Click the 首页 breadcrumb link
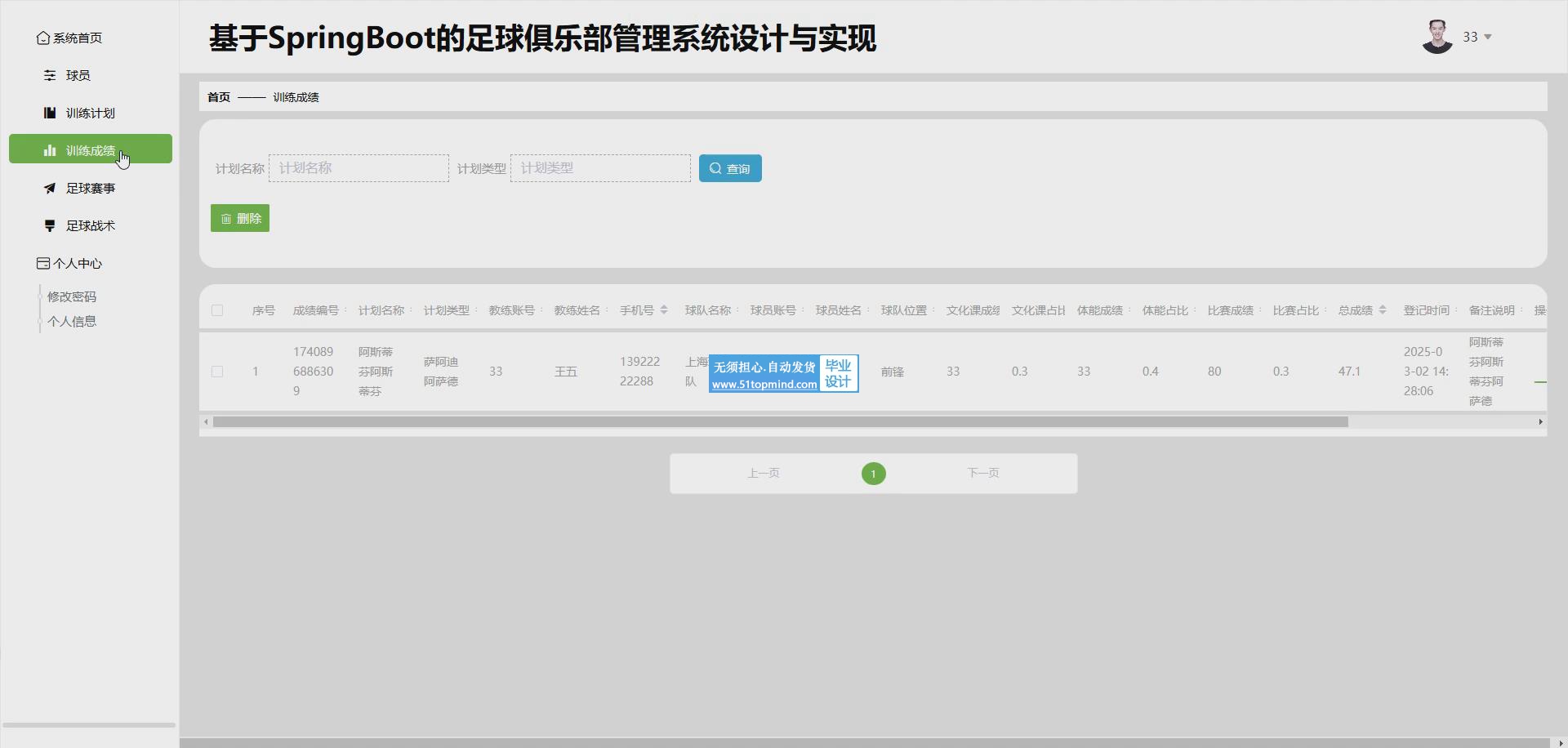 point(219,97)
